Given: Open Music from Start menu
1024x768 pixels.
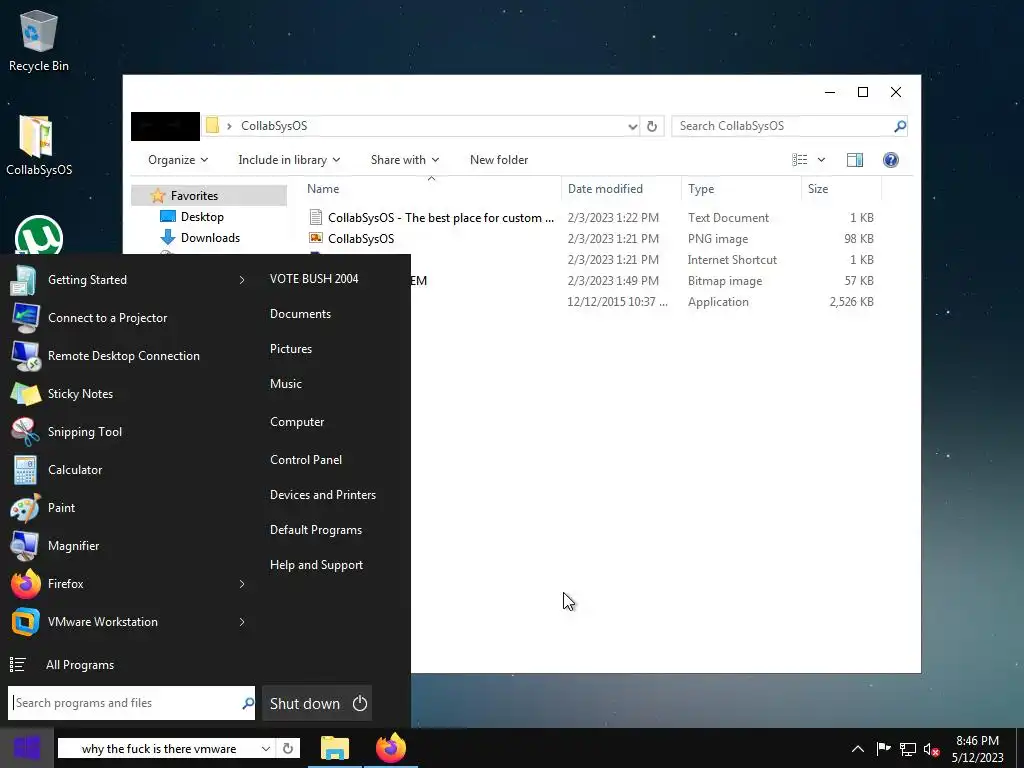Looking at the screenshot, I should click(x=286, y=384).
